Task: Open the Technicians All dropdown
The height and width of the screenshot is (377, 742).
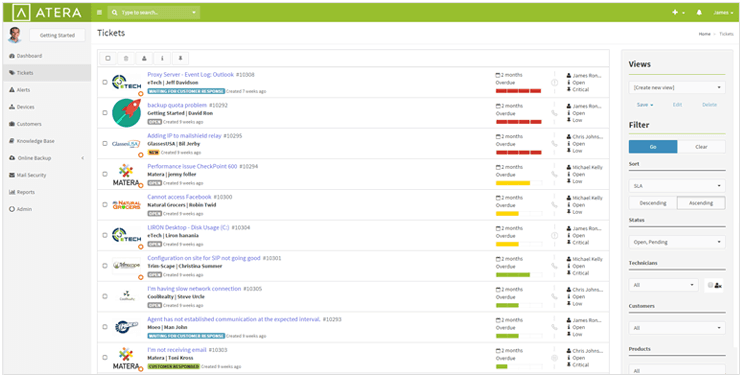Action: (663, 285)
